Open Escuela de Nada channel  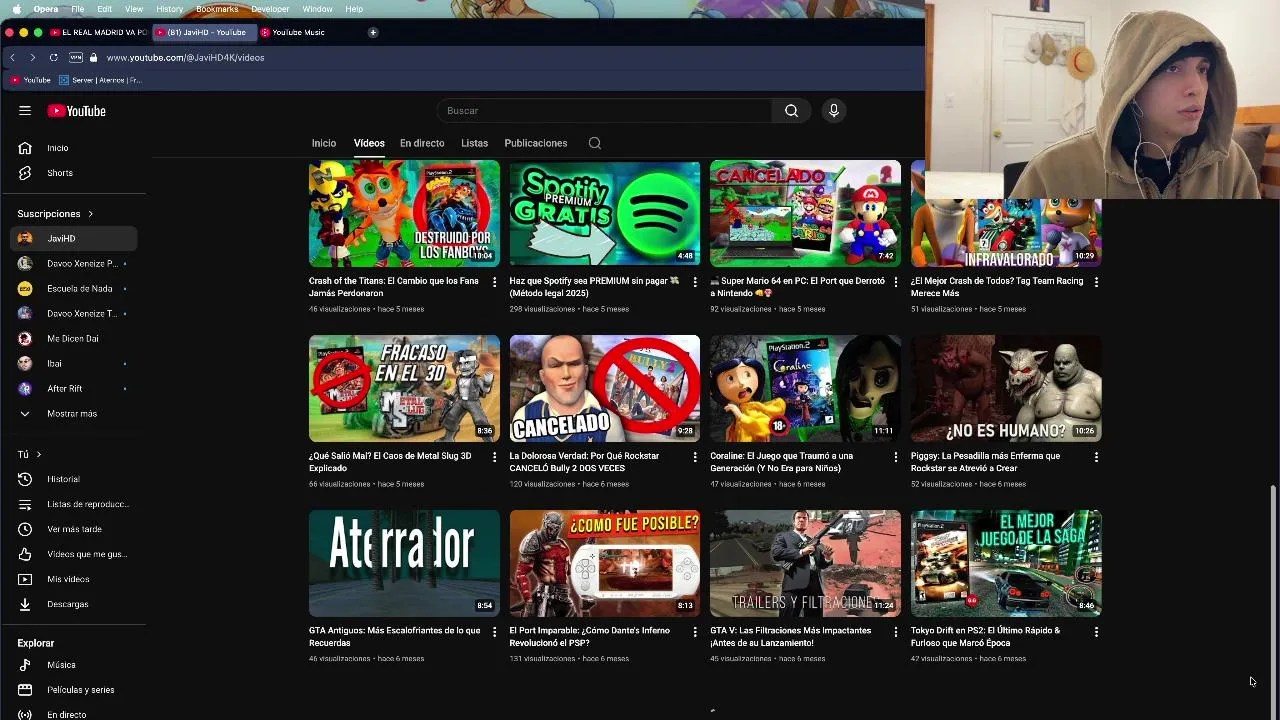click(x=74, y=289)
